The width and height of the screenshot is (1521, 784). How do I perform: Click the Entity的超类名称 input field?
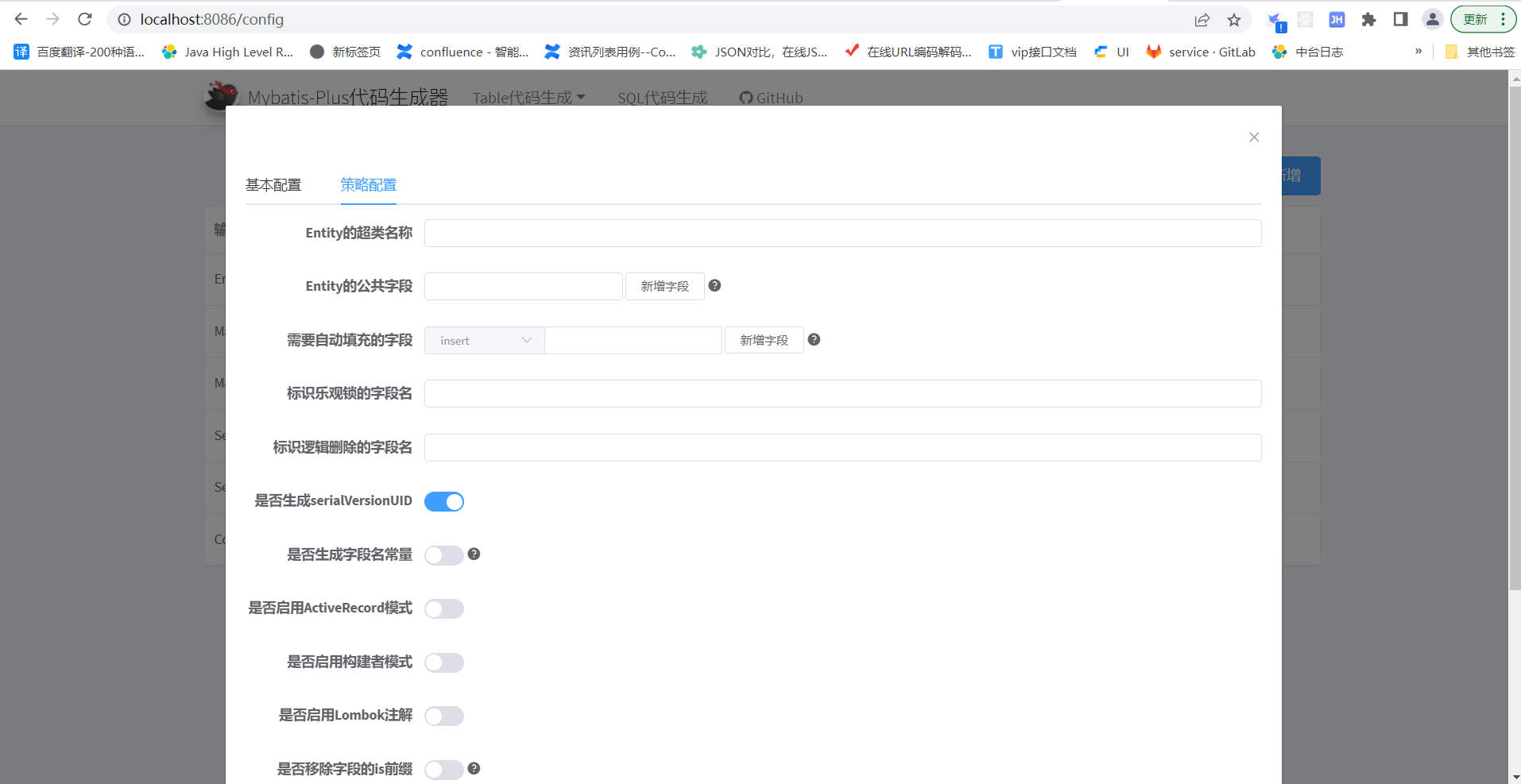842,233
